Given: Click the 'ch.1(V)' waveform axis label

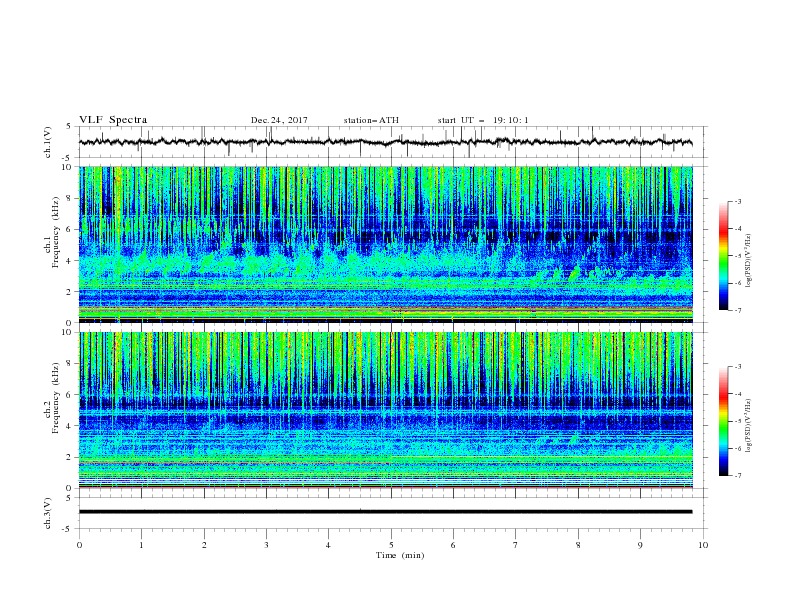Looking at the screenshot, I should coord(48,142).
